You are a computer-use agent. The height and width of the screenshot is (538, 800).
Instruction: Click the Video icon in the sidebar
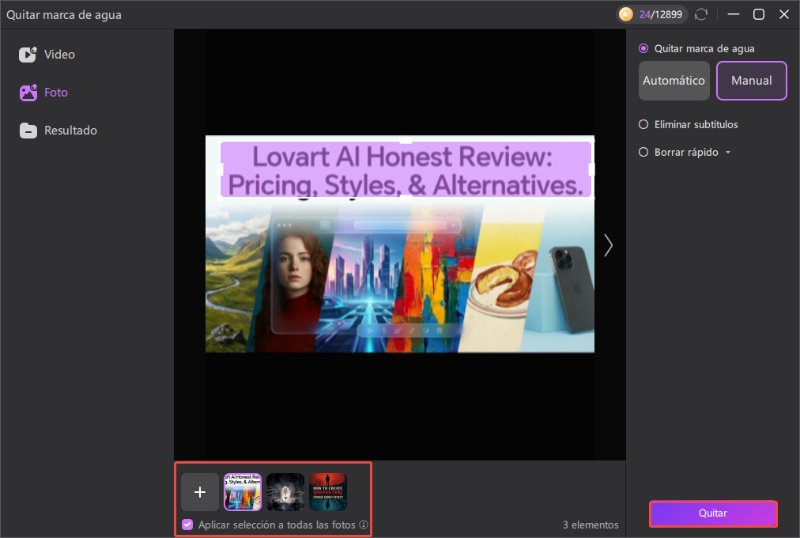point(28,55)
